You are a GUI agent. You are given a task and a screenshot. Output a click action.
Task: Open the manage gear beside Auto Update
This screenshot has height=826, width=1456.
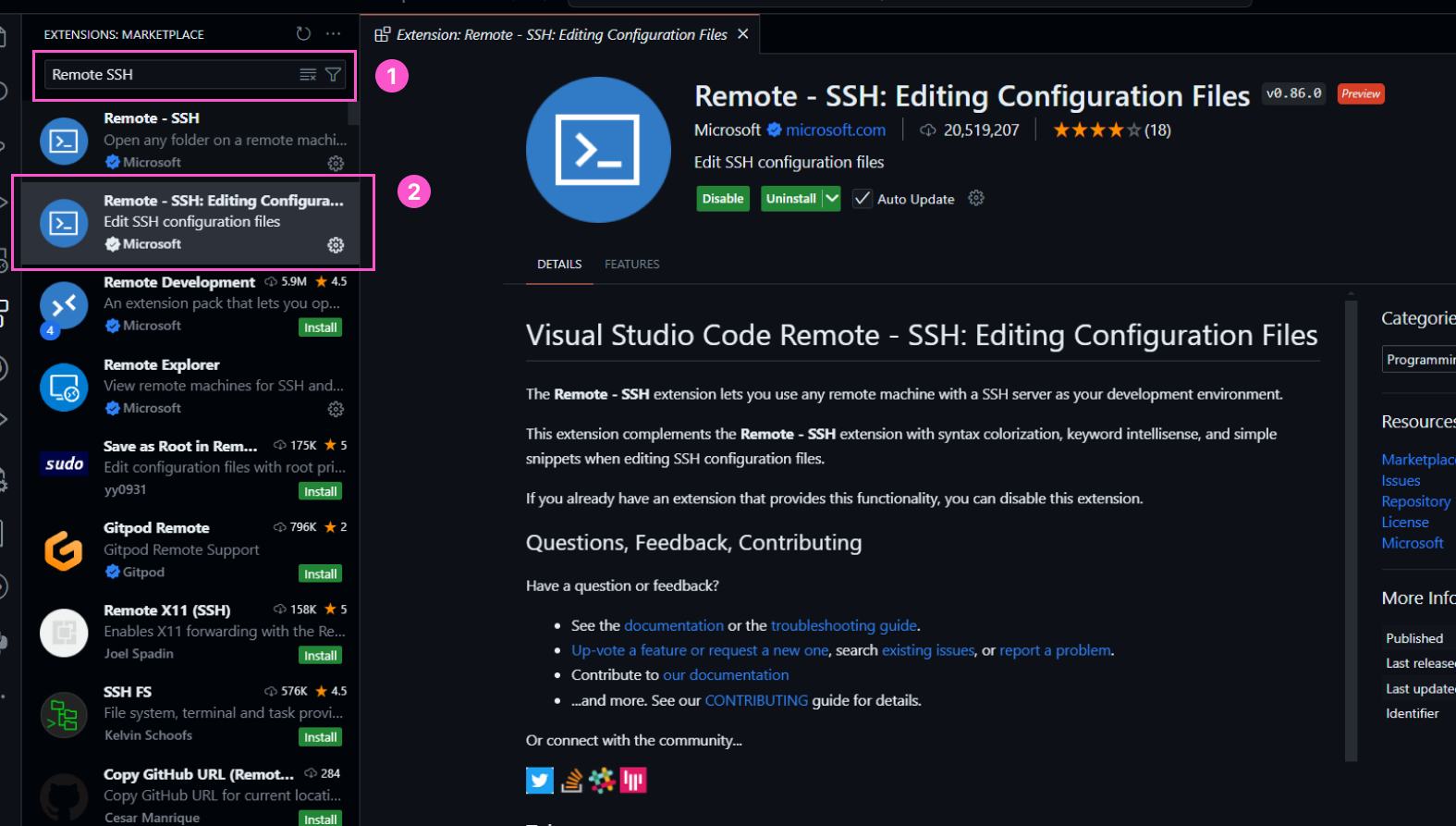pos(976,198)
